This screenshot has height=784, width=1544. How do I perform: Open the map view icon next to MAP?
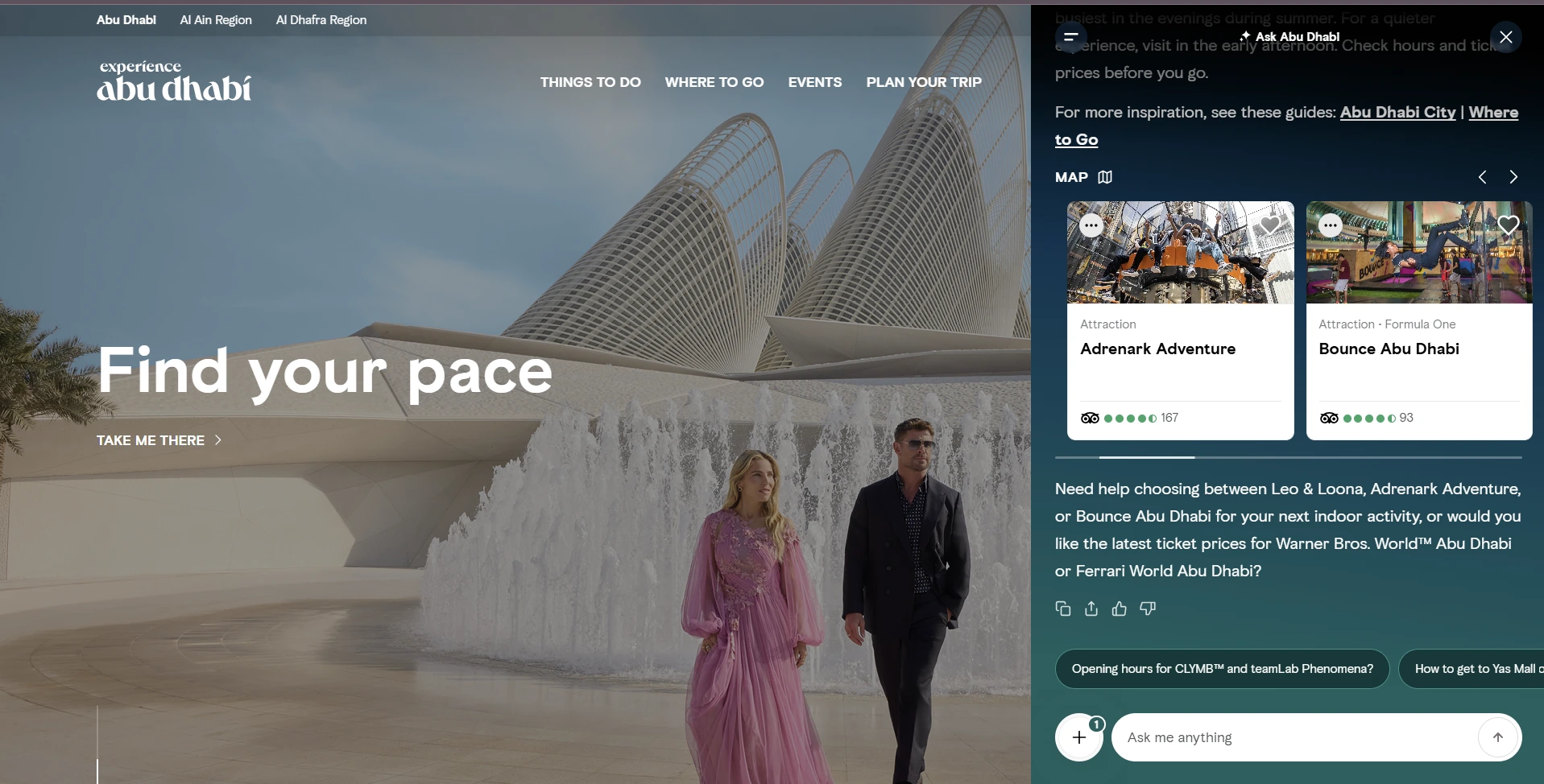click(1105, 177)
